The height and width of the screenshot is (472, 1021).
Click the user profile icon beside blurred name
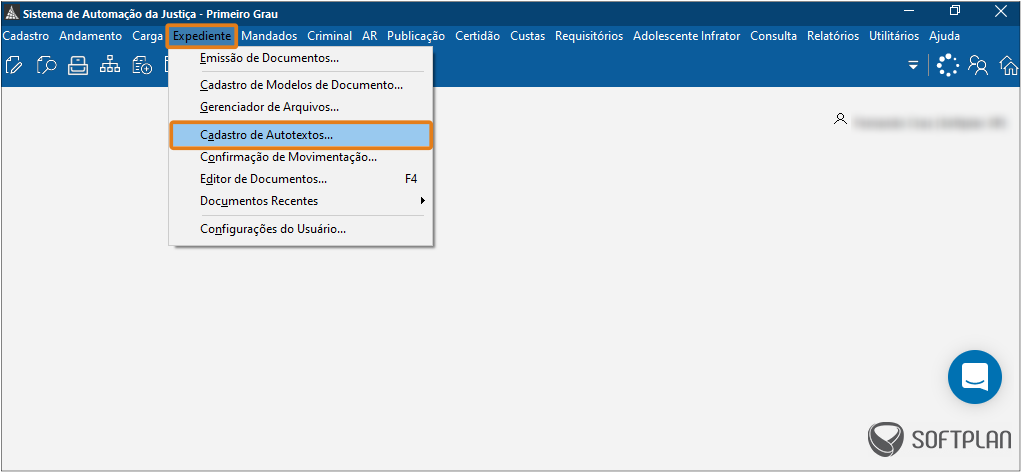pos(840,120)
